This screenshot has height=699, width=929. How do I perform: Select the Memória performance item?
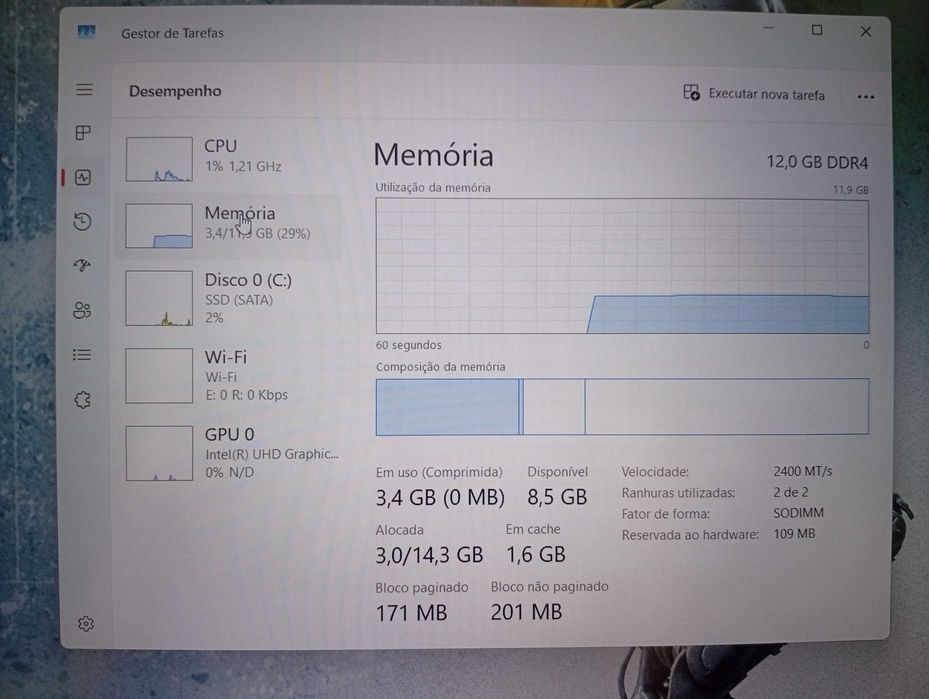click(x=229, y=226)
